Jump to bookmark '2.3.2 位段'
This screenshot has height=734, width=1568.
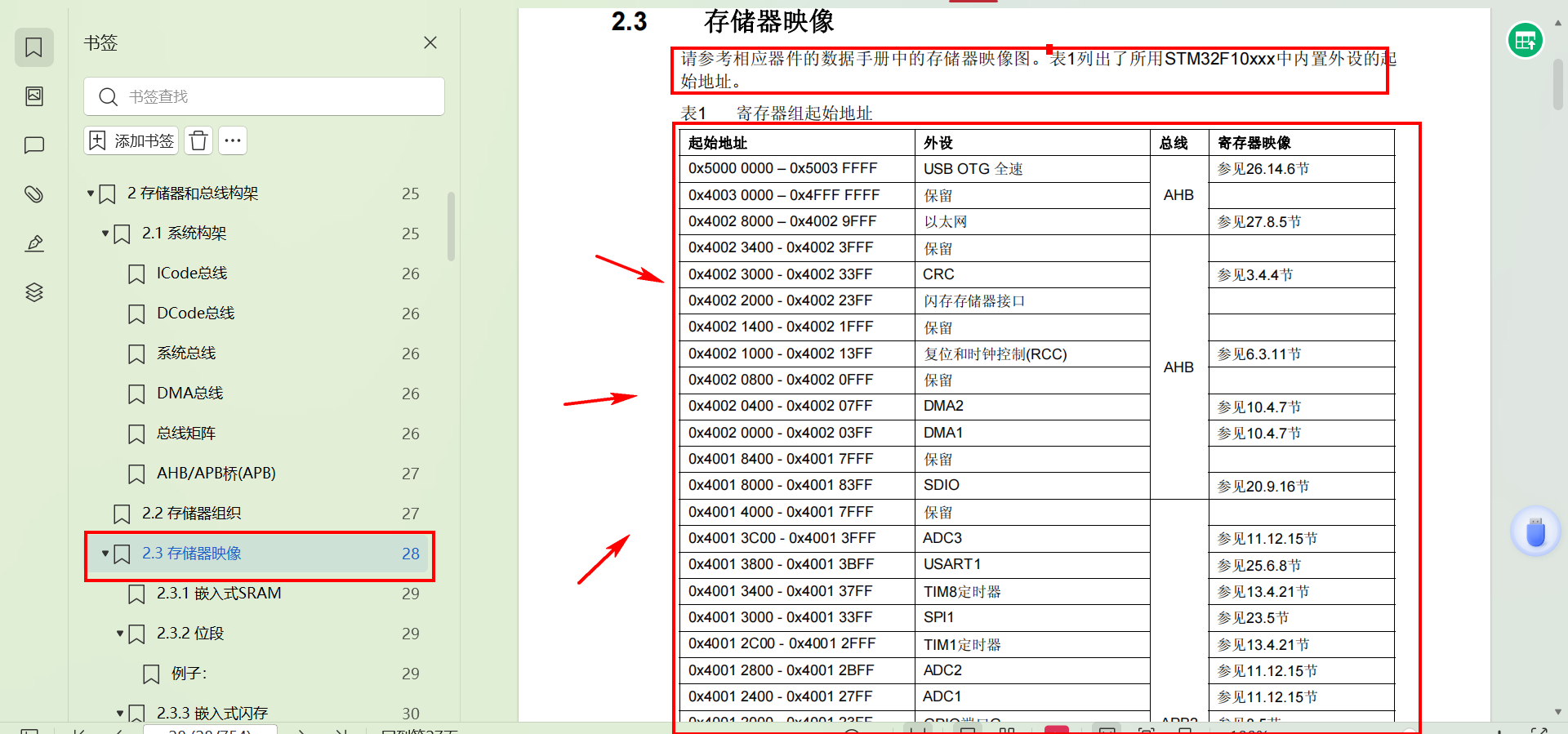tap(190, 634)
